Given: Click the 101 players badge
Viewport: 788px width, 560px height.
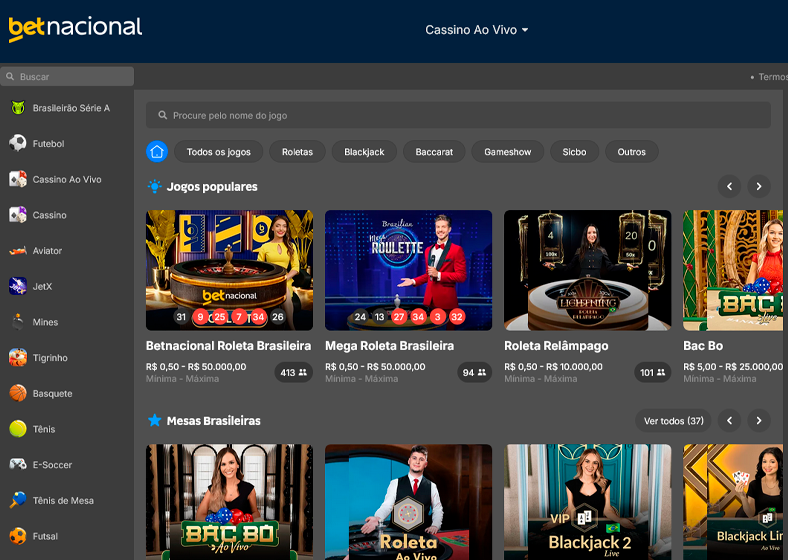Looking at the screenshot, I should pos(652,372).
